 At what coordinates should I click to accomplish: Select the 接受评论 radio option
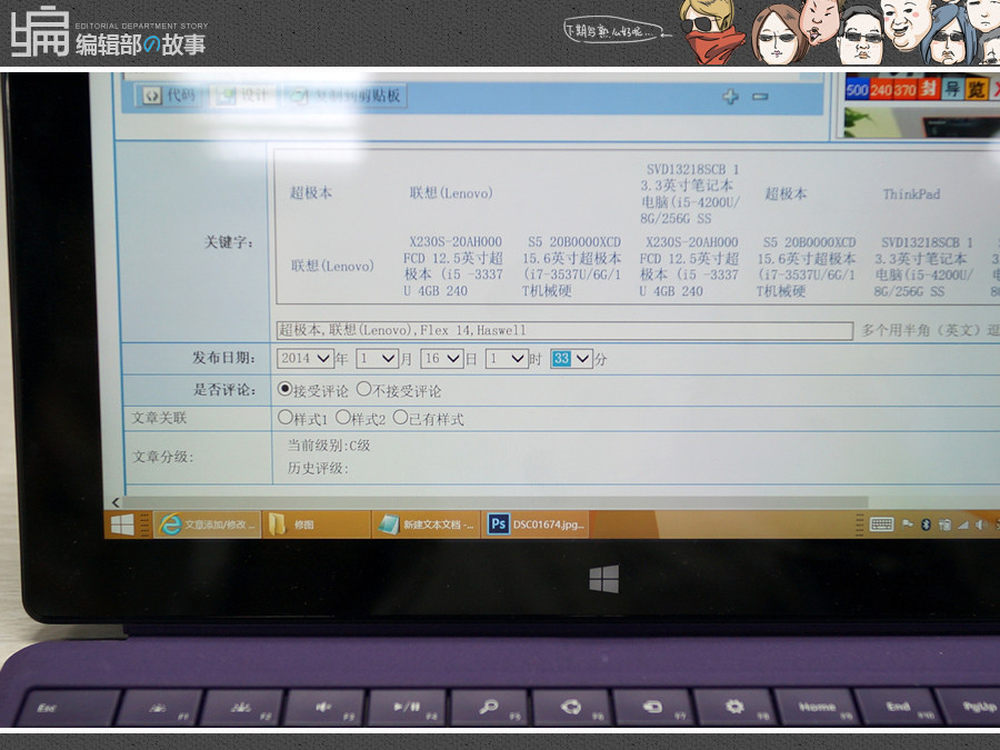pyautogui.click(x=285, y=389)
